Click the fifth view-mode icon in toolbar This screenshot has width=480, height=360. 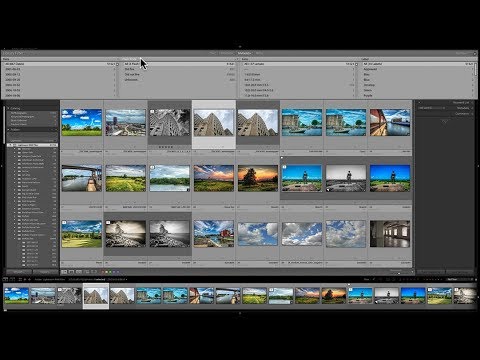point(93,272)
